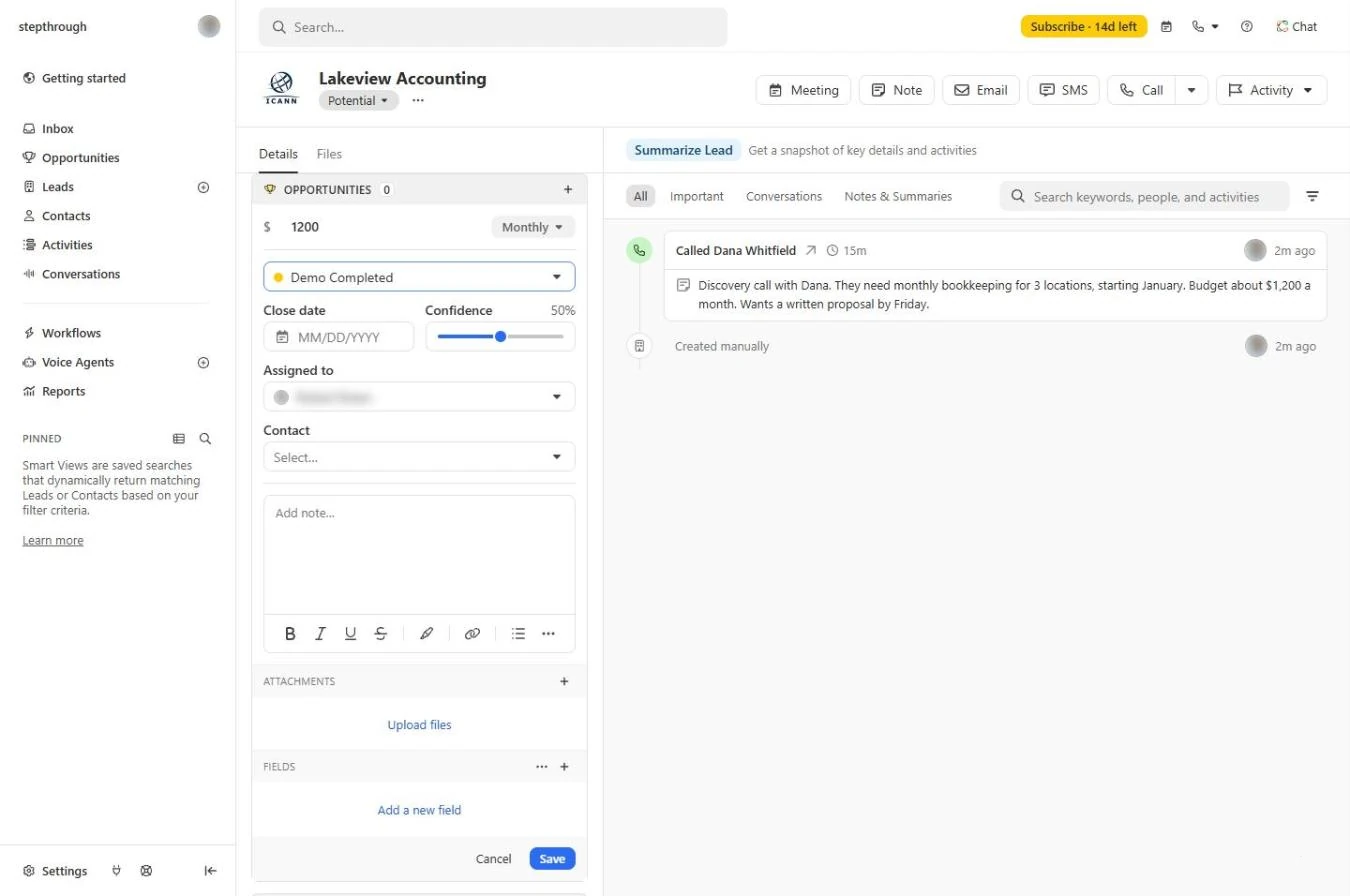Viewport: 1350px width, 896px height.
Task: Expand the Call options arrow
Action: tap(1191, 90)
